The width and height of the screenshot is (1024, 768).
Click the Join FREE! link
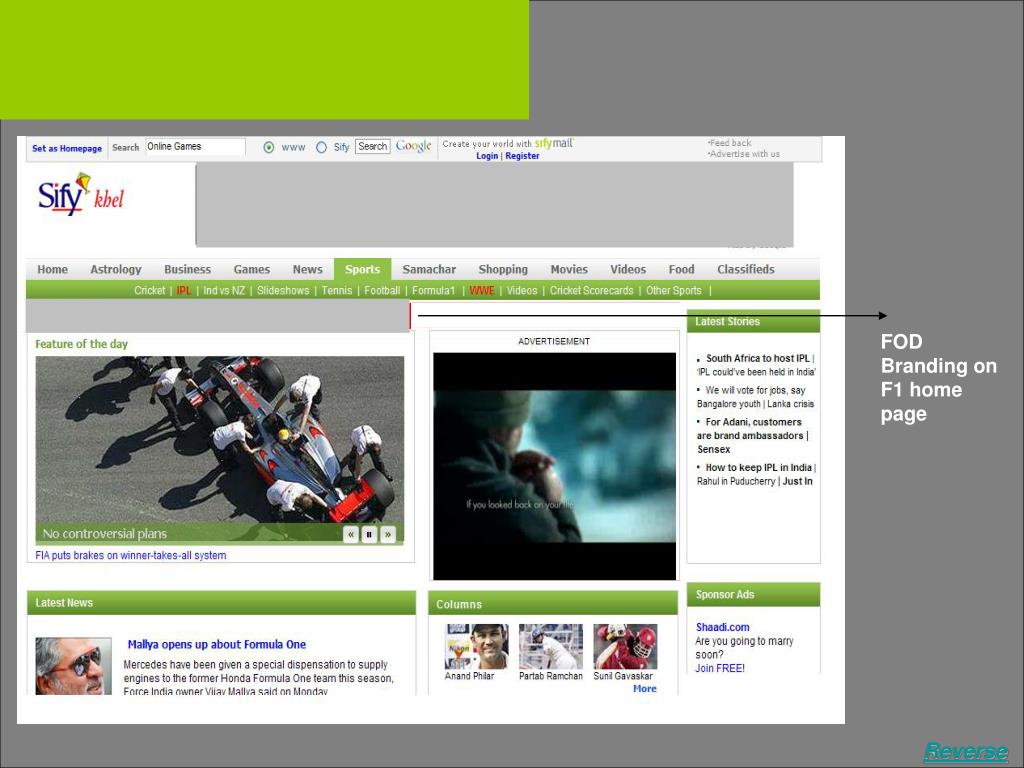[720, 668]
